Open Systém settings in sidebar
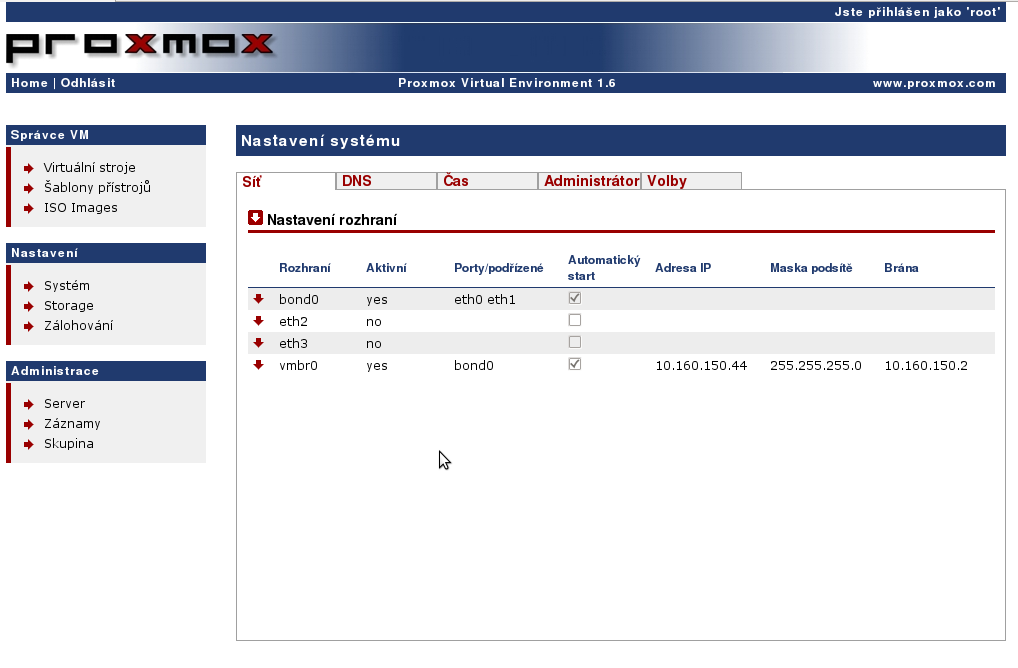 67,286
